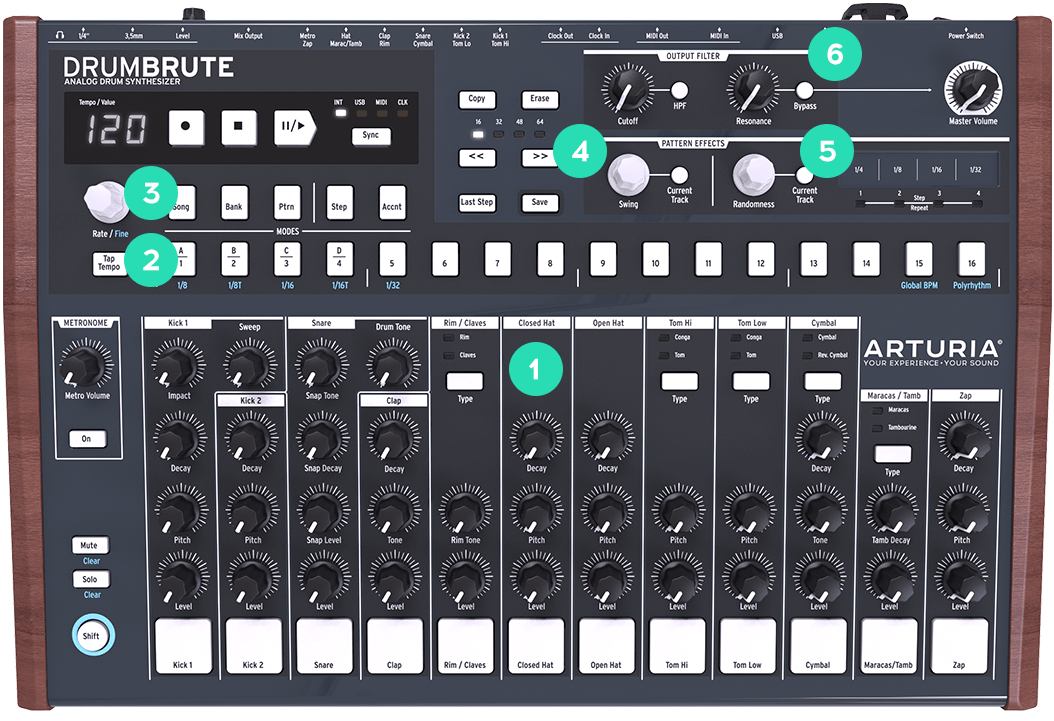
Task: Tap the Snare pad
Action: (x=324, y=646)
